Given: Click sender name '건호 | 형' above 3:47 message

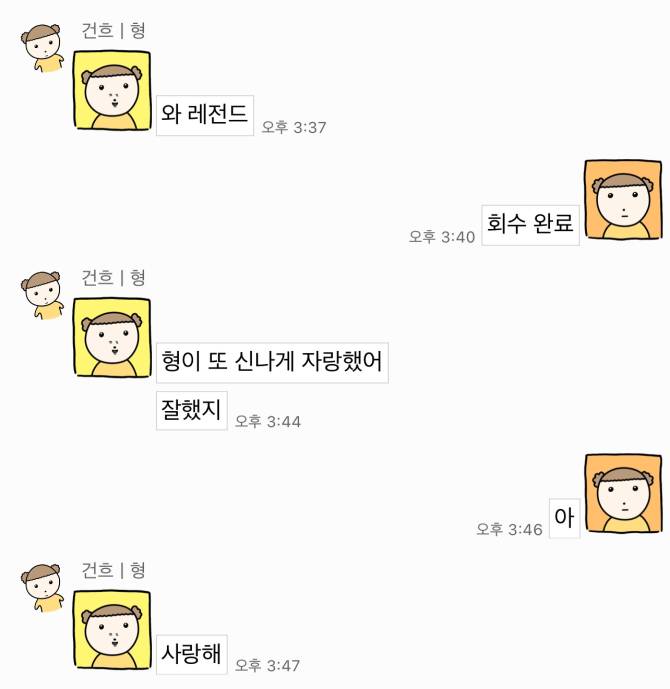Looking at the screenshot, I should [x=113, y=570].
